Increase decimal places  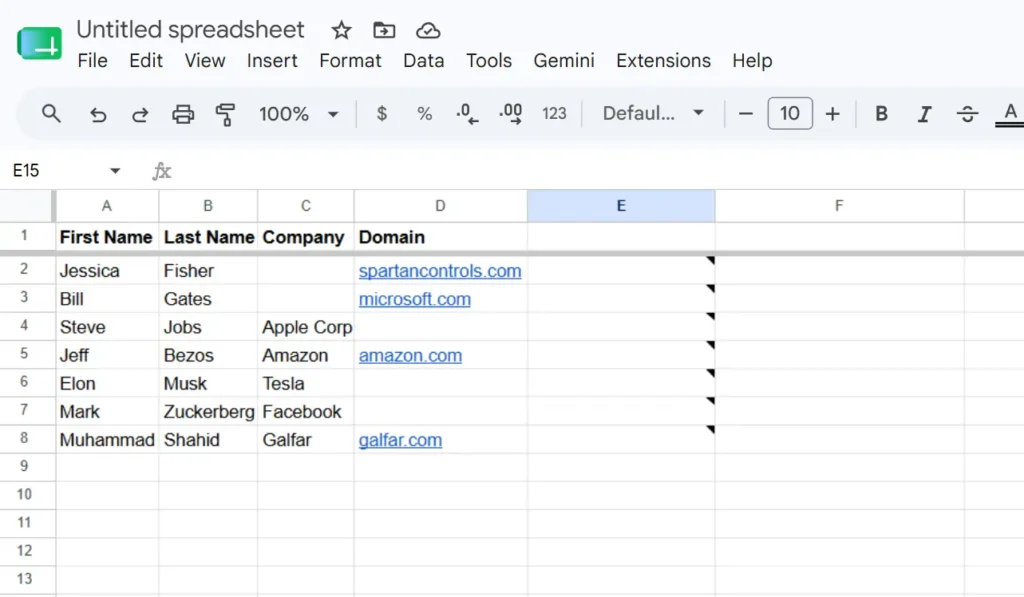[x=510, y=114]
